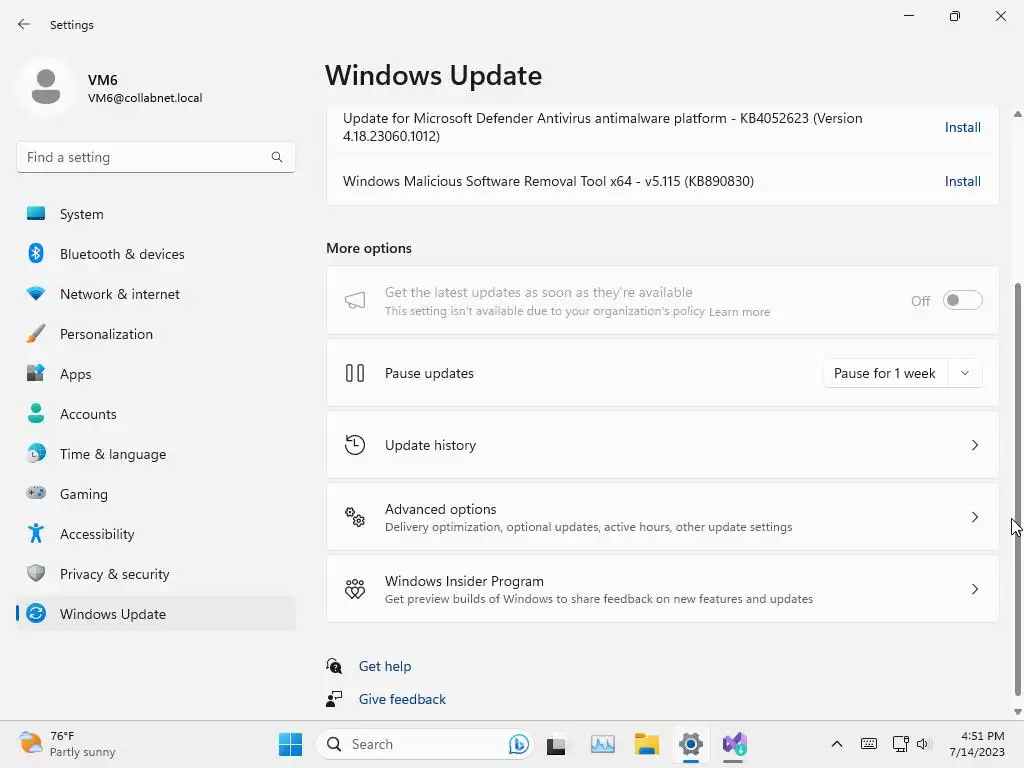
Task: Open the weather widget on taskbar
Action: coord(67,744)
